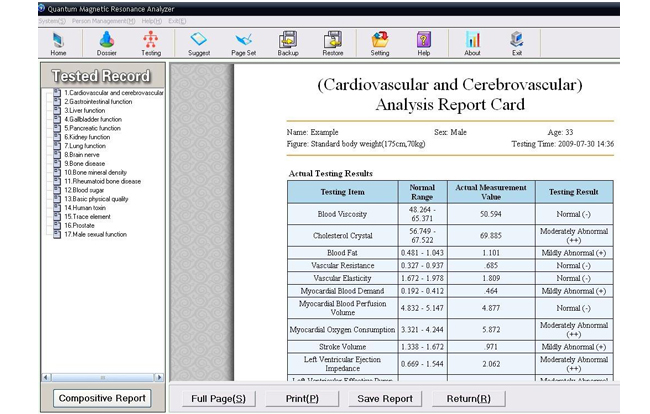Image resolution: width=650 pixels, height=414 pixels.
Task: Click the Vascular Elasticity table cell
Action: pyautogui.click(x=342, y=278)
